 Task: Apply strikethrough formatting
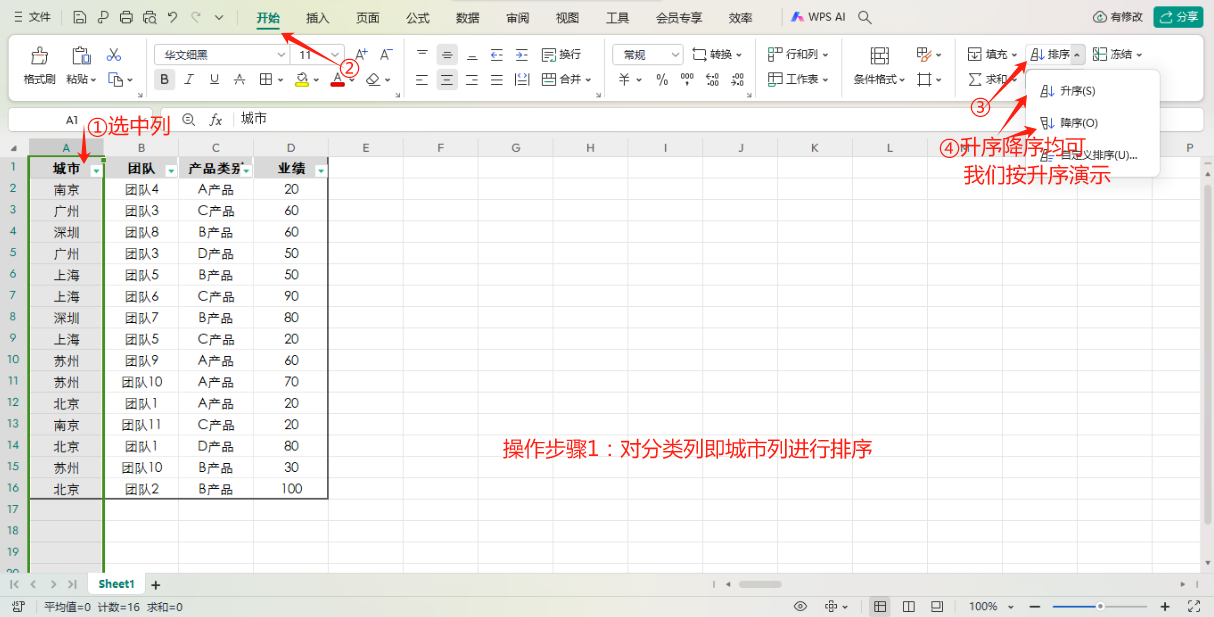click(239, 79)
